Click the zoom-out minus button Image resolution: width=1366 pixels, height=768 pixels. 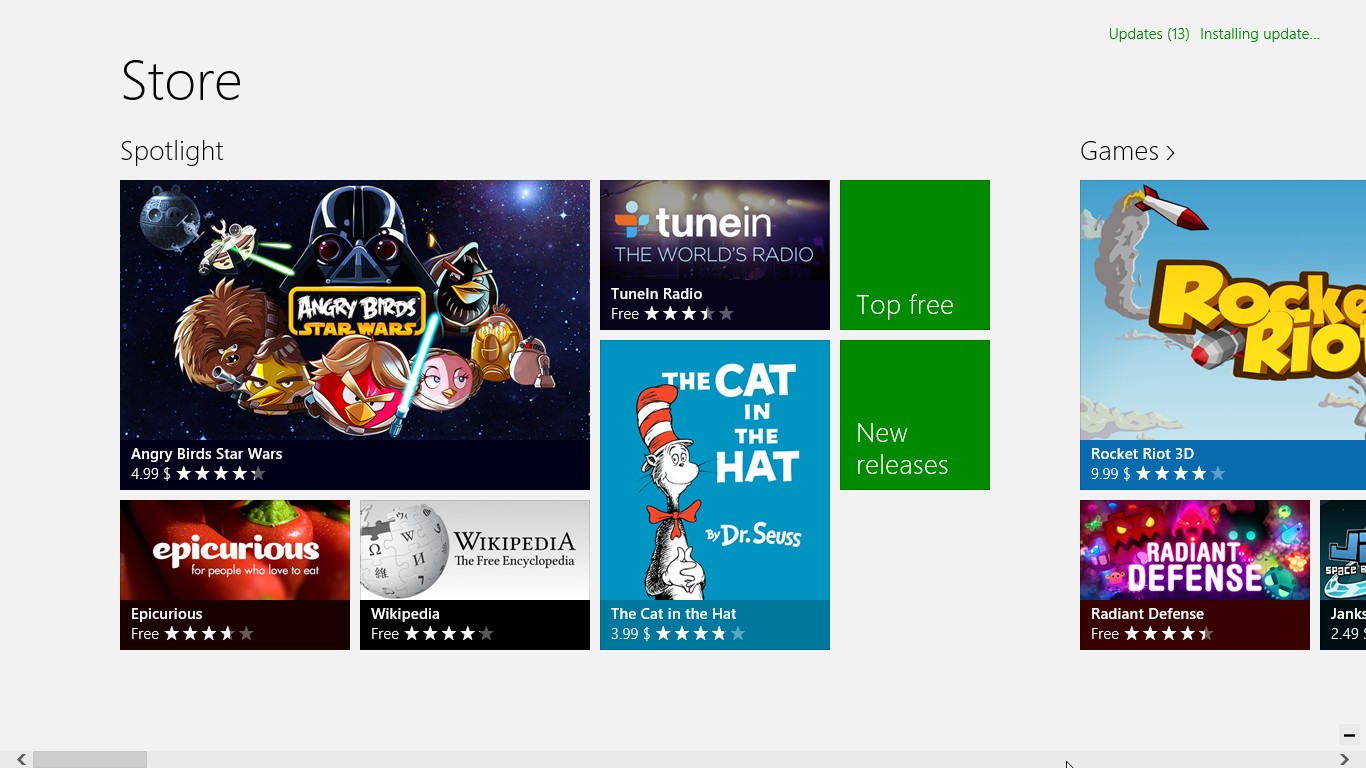point(1349,735)
